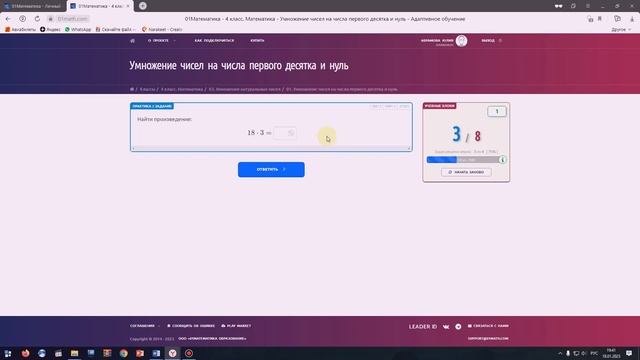This screenshot has width=640, height=360.
Task: Click the red screen recorder taskbar icon
Action: pos(189,353)
